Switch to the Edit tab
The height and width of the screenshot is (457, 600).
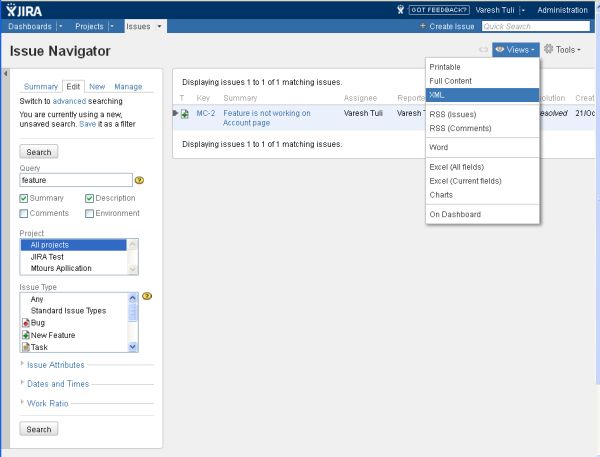[x=73, y=87]
